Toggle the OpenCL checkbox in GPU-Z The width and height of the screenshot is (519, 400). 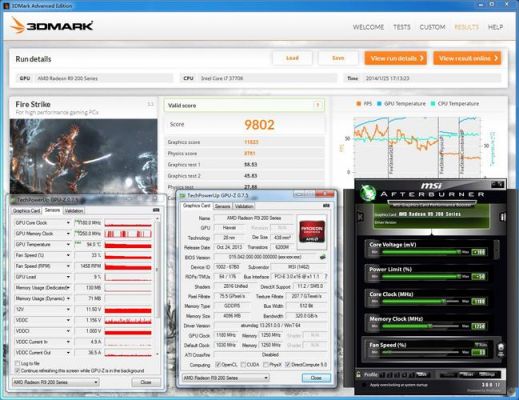(x=218, y=365)
